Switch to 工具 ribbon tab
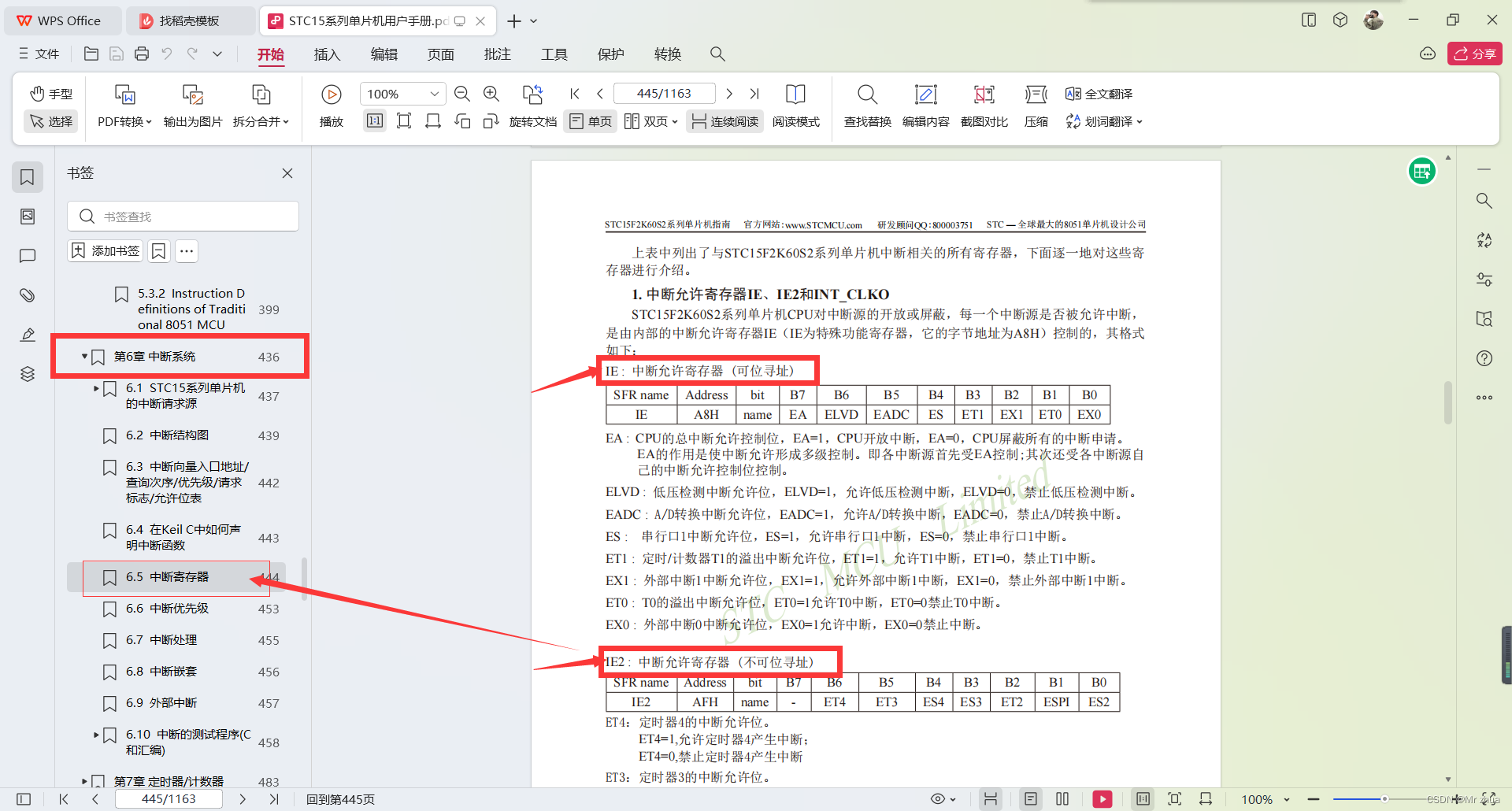This screenshot has width=1512, height=811. (x=554, y=54)
